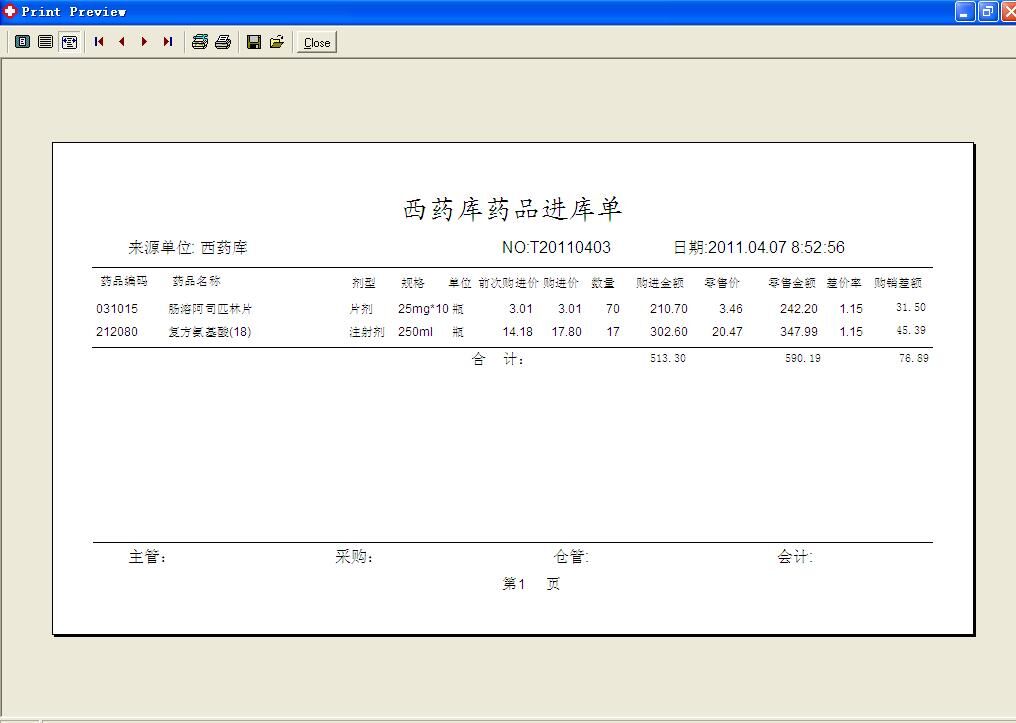Save report using floppy disk icon

click(254, 42)
